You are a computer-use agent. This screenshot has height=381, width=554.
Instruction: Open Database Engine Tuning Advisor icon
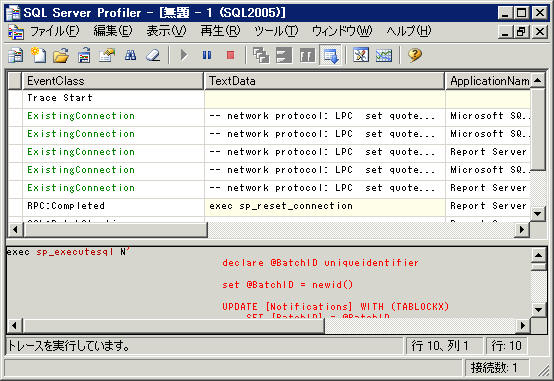361,55
